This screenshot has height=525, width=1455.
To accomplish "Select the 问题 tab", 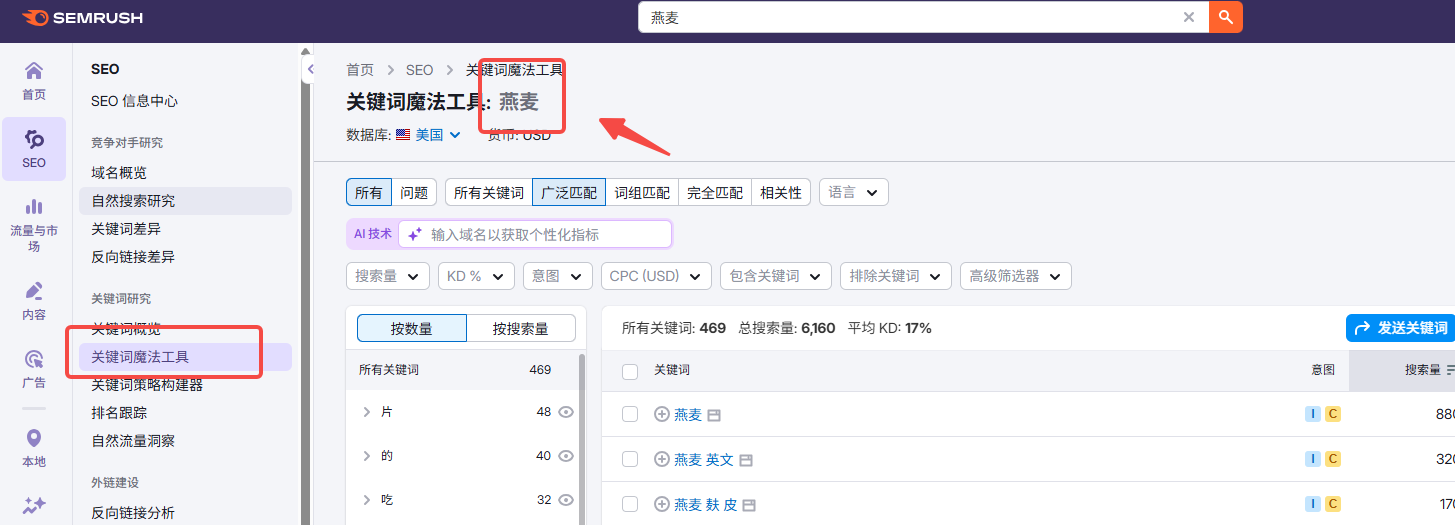I will click(x=414, y=192).
